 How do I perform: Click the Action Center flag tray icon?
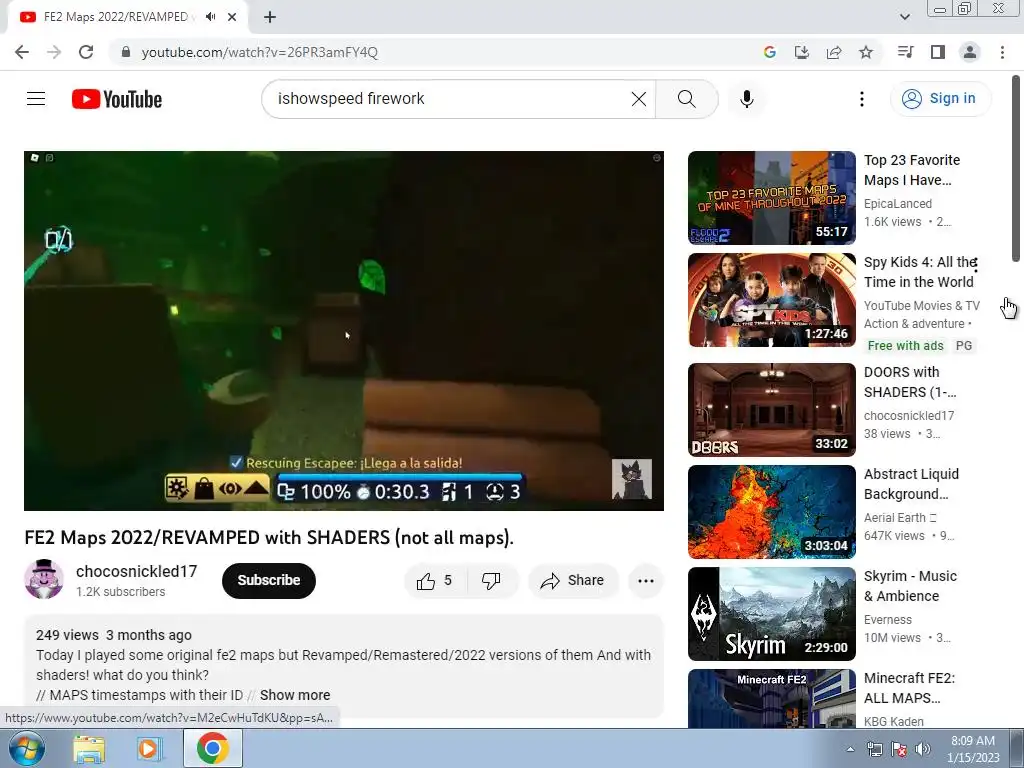899,749
